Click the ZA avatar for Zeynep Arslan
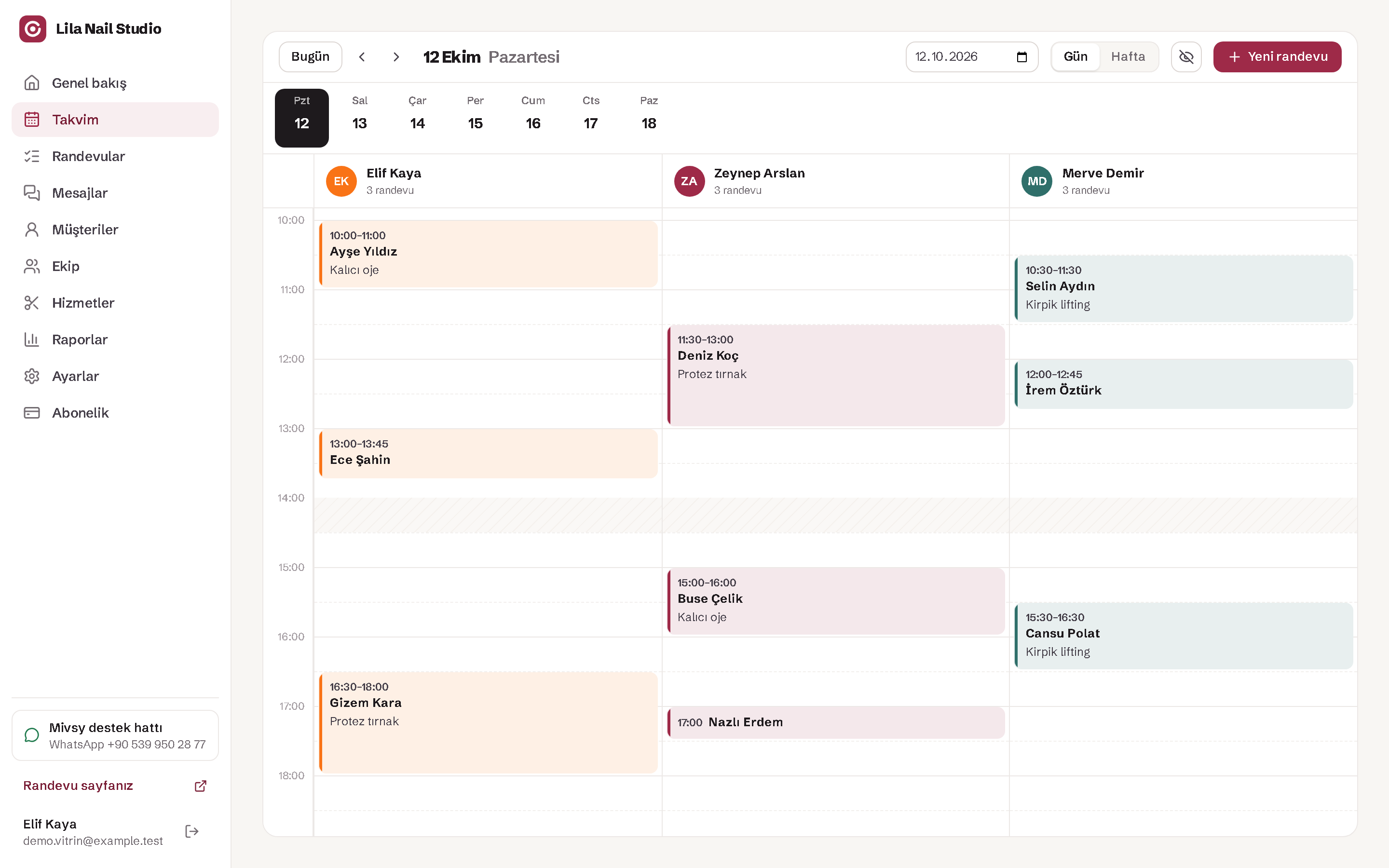This screenshot has height=868, width=1389. point(689,181)
